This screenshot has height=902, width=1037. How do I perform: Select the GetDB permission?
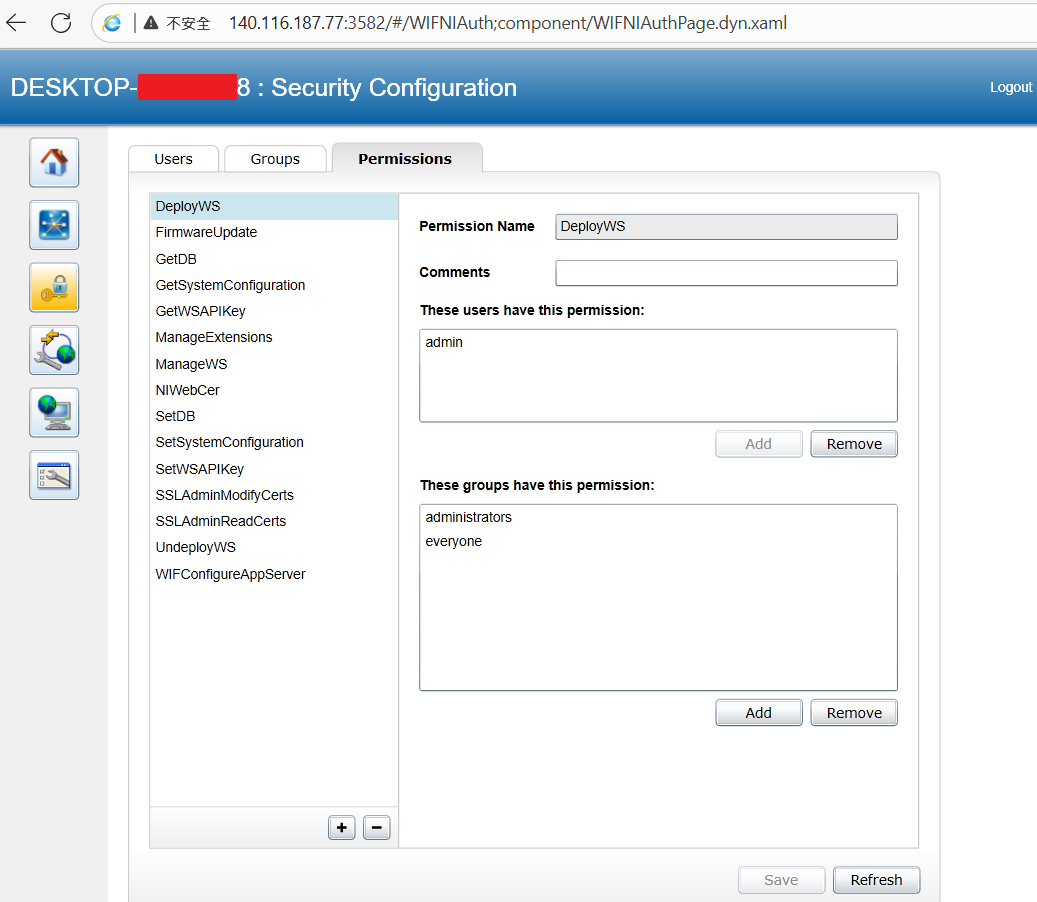[274, 259]
